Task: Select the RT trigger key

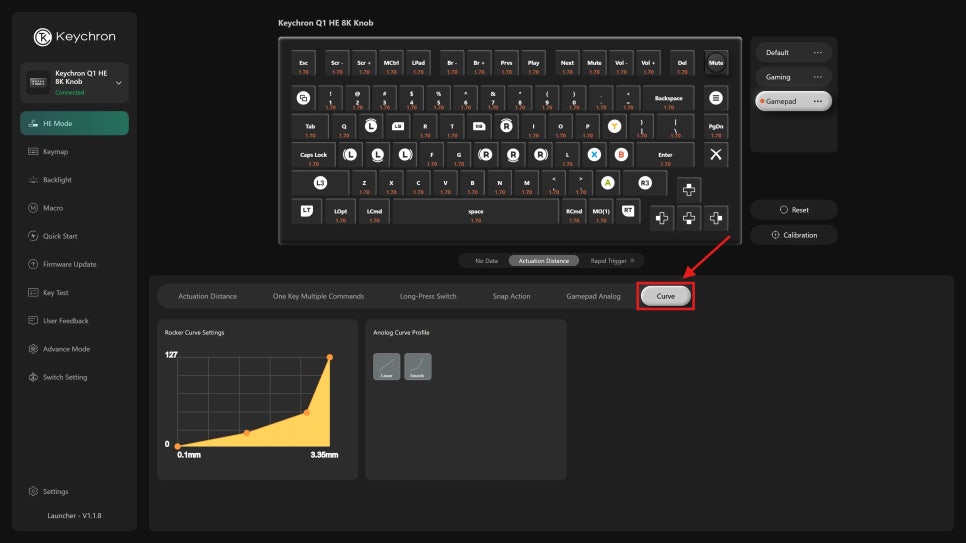Action: point(628,211)
